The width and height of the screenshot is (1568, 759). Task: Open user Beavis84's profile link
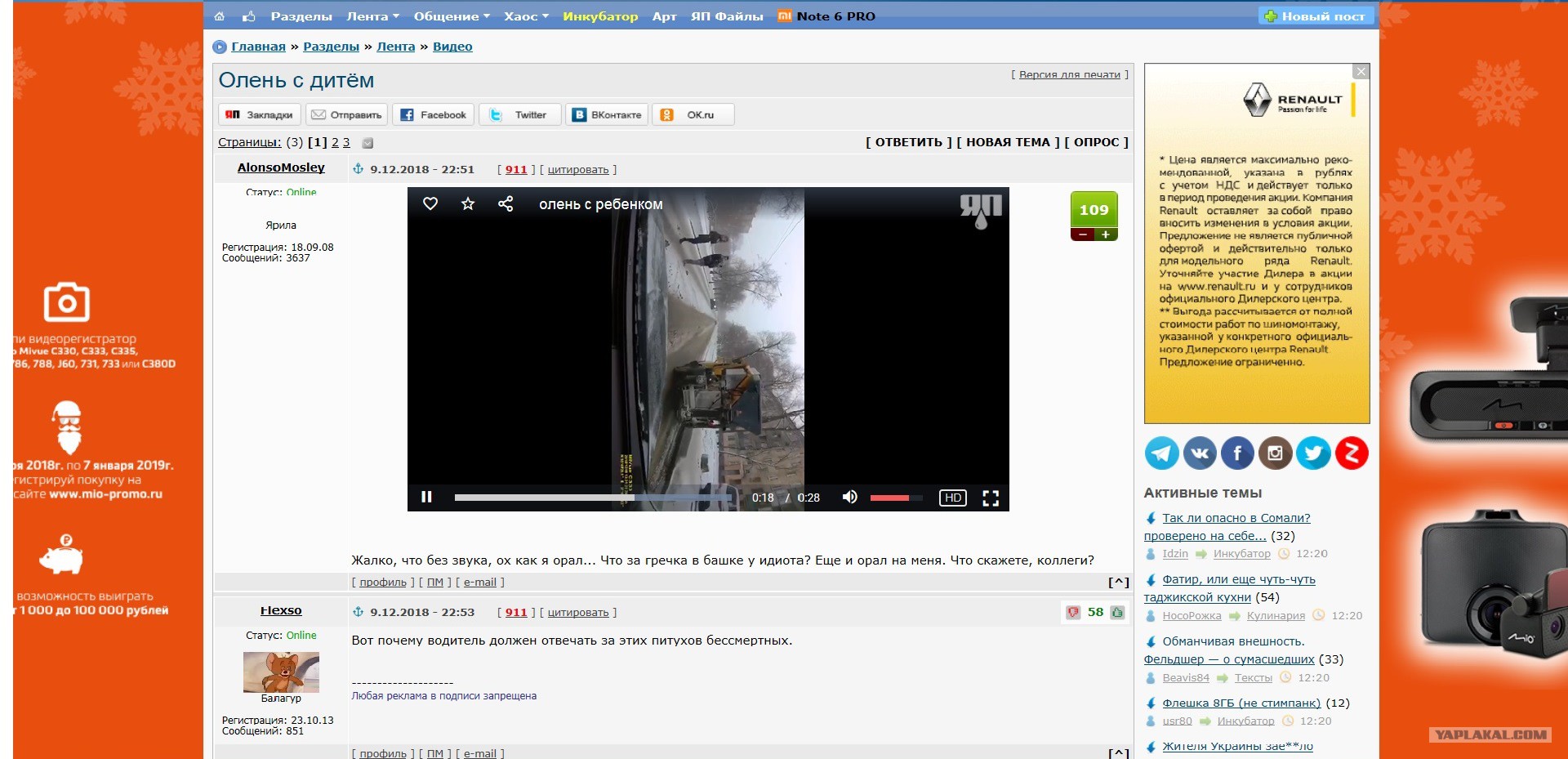pyautogui.click(x=1186, y=678)
